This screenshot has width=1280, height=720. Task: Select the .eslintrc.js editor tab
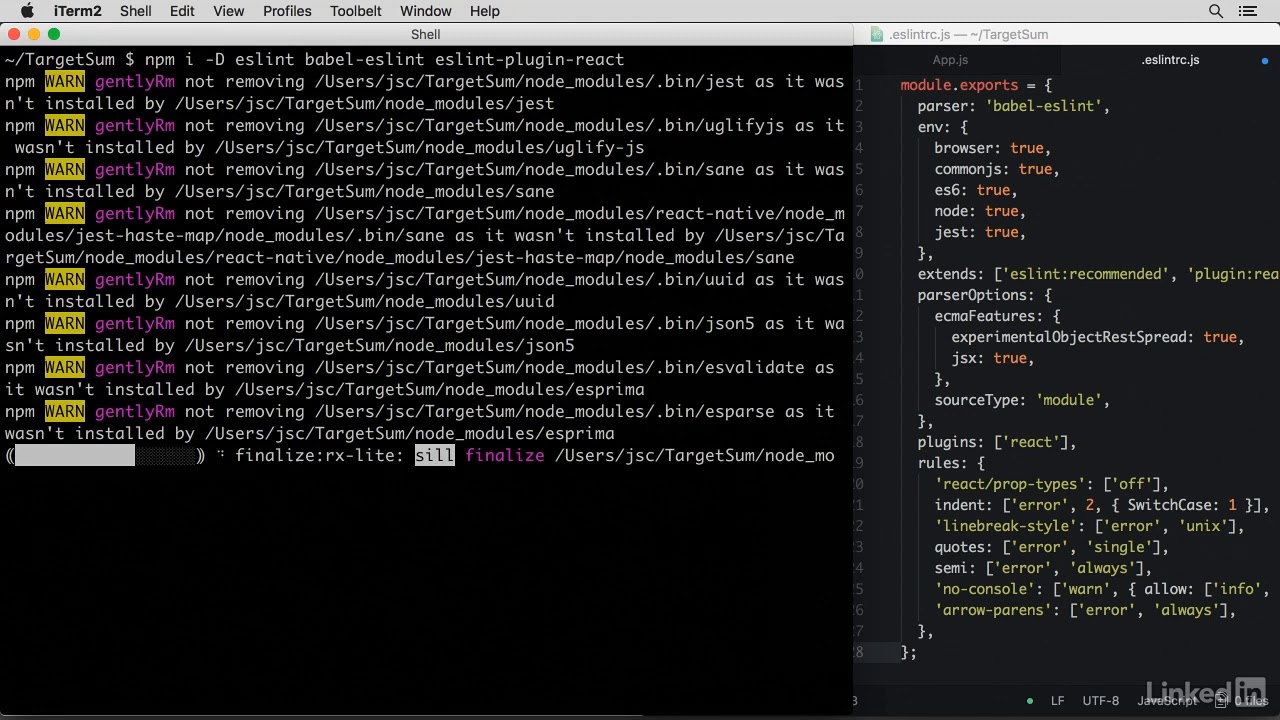point(1170,60)
